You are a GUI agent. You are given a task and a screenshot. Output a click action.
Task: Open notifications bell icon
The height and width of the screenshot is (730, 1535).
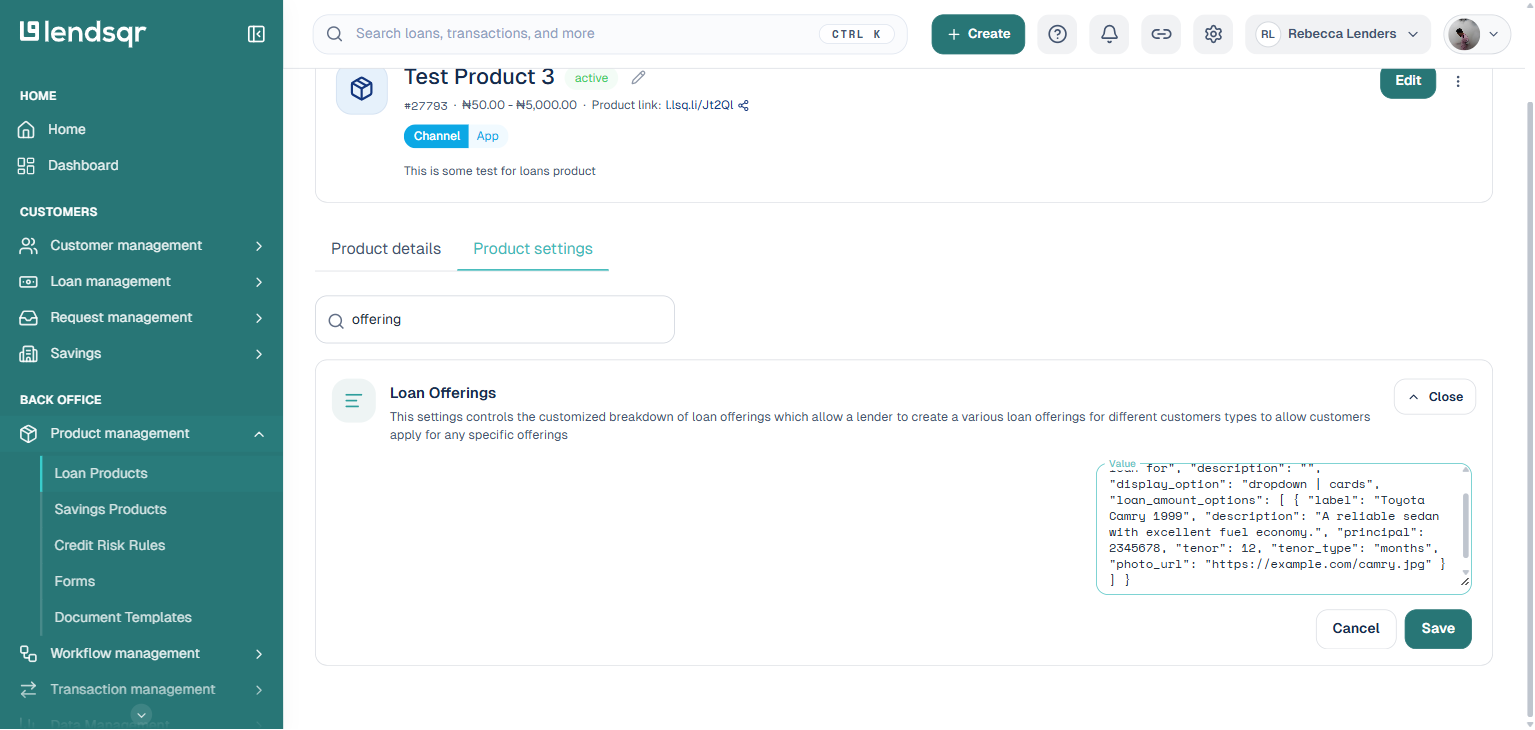[1109, 34]
